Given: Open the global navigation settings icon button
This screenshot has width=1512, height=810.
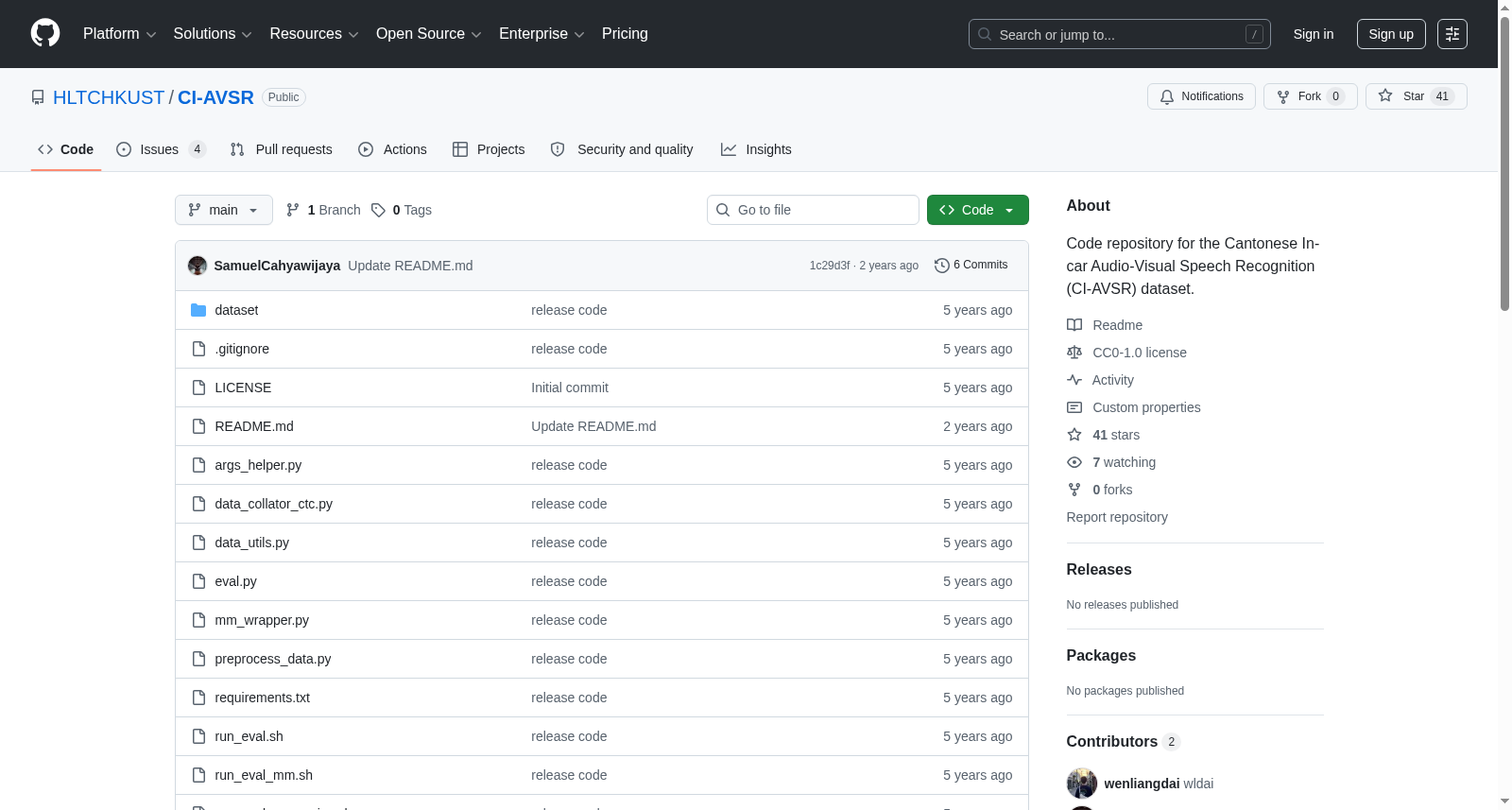Looking at the screenshot, I should click(x=1452, y=34).
